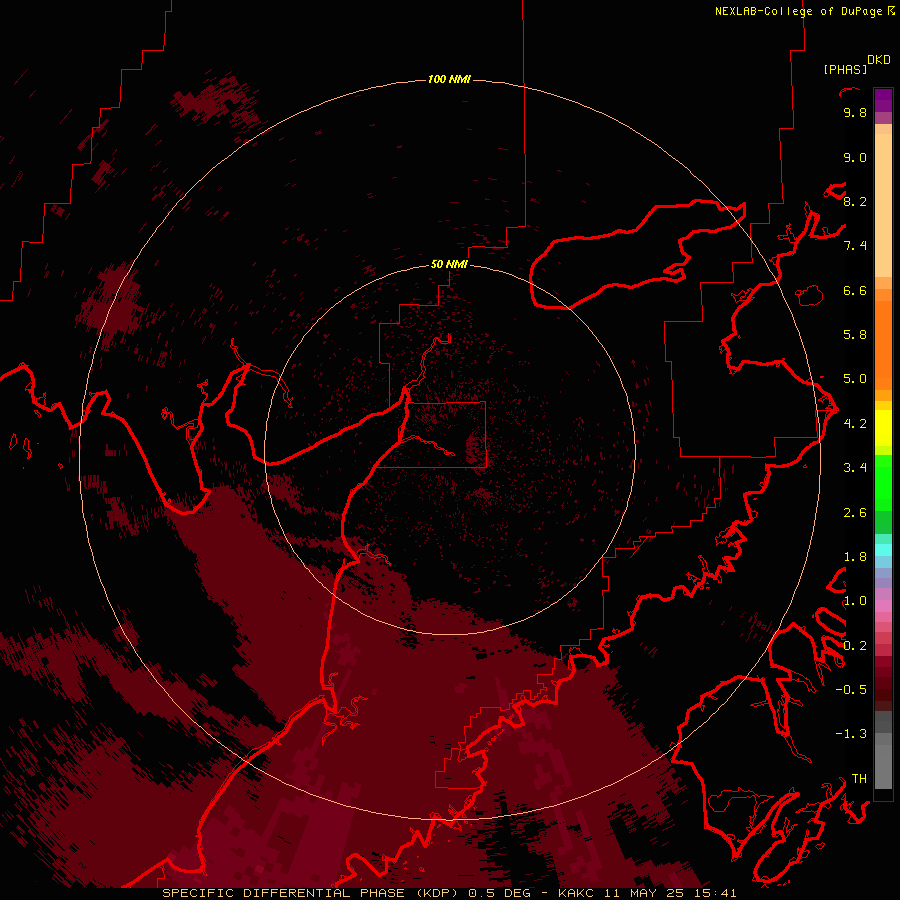Click the 100 NMI range ring label
The height and width of the screenshot is (900, 900).
coord(449,79)
